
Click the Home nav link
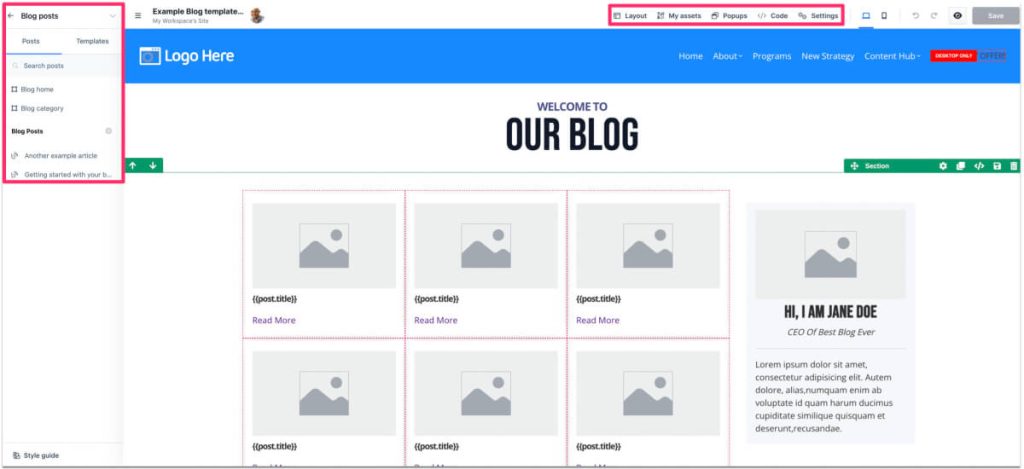(690, 56)
